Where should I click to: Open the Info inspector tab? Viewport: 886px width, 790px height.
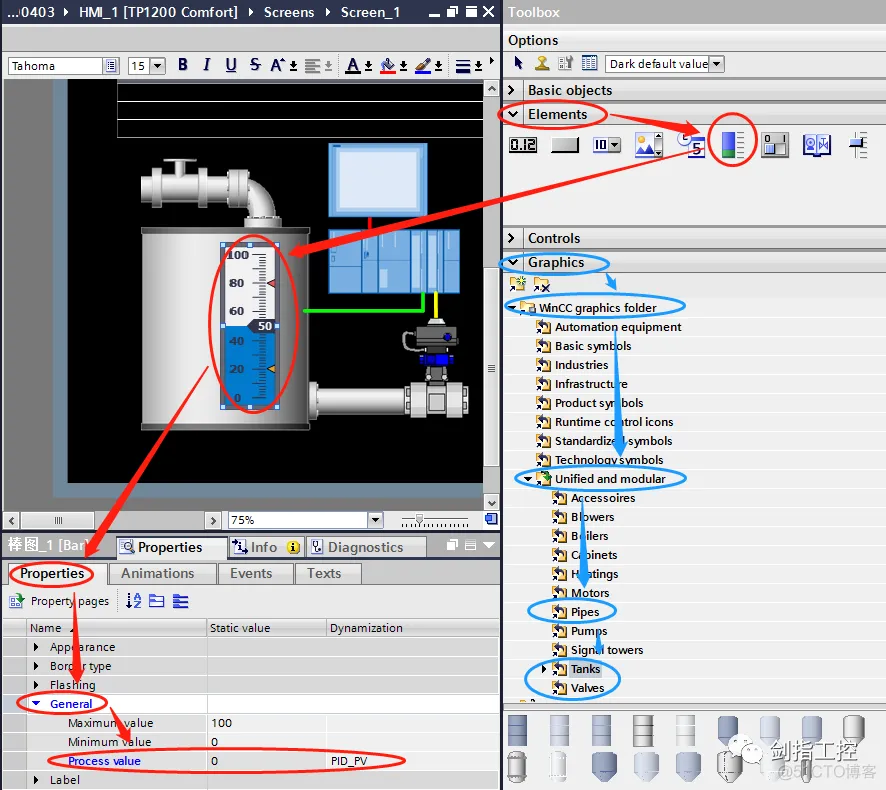pyautogui.click(x=266, y=547)
